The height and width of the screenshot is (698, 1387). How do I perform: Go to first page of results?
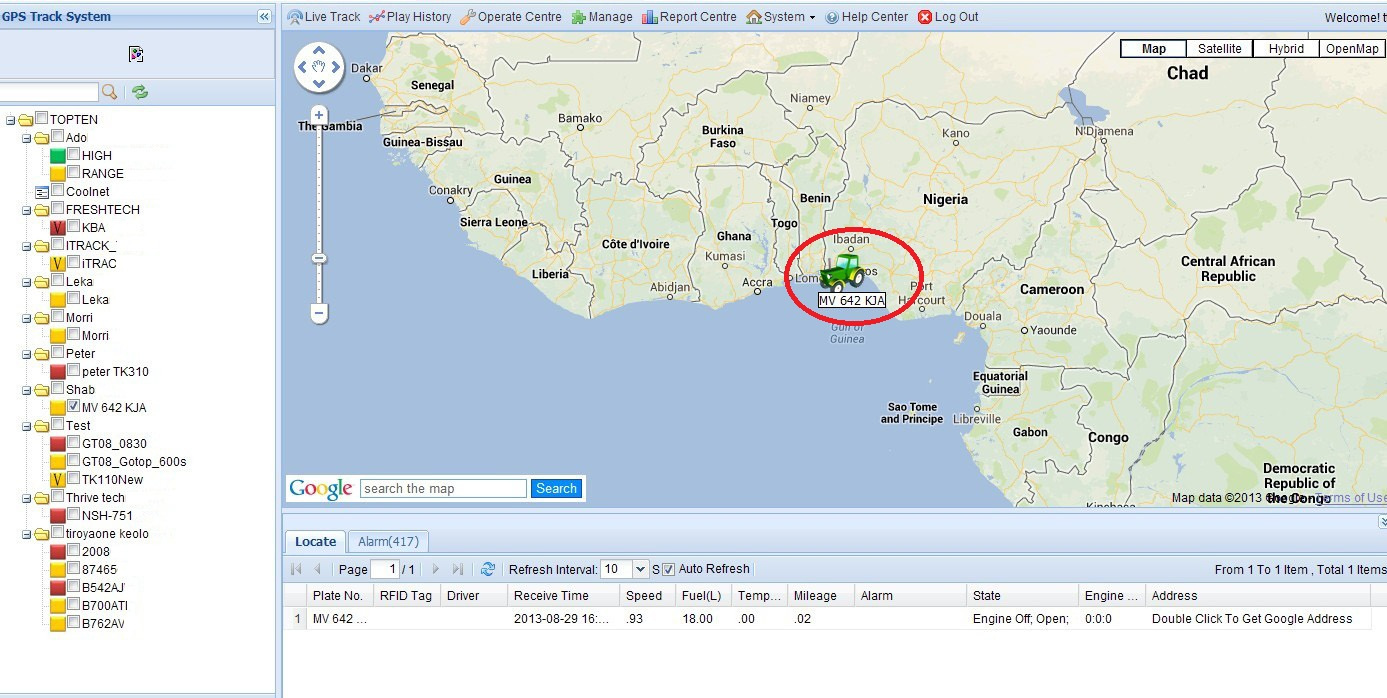click(297, 569)
